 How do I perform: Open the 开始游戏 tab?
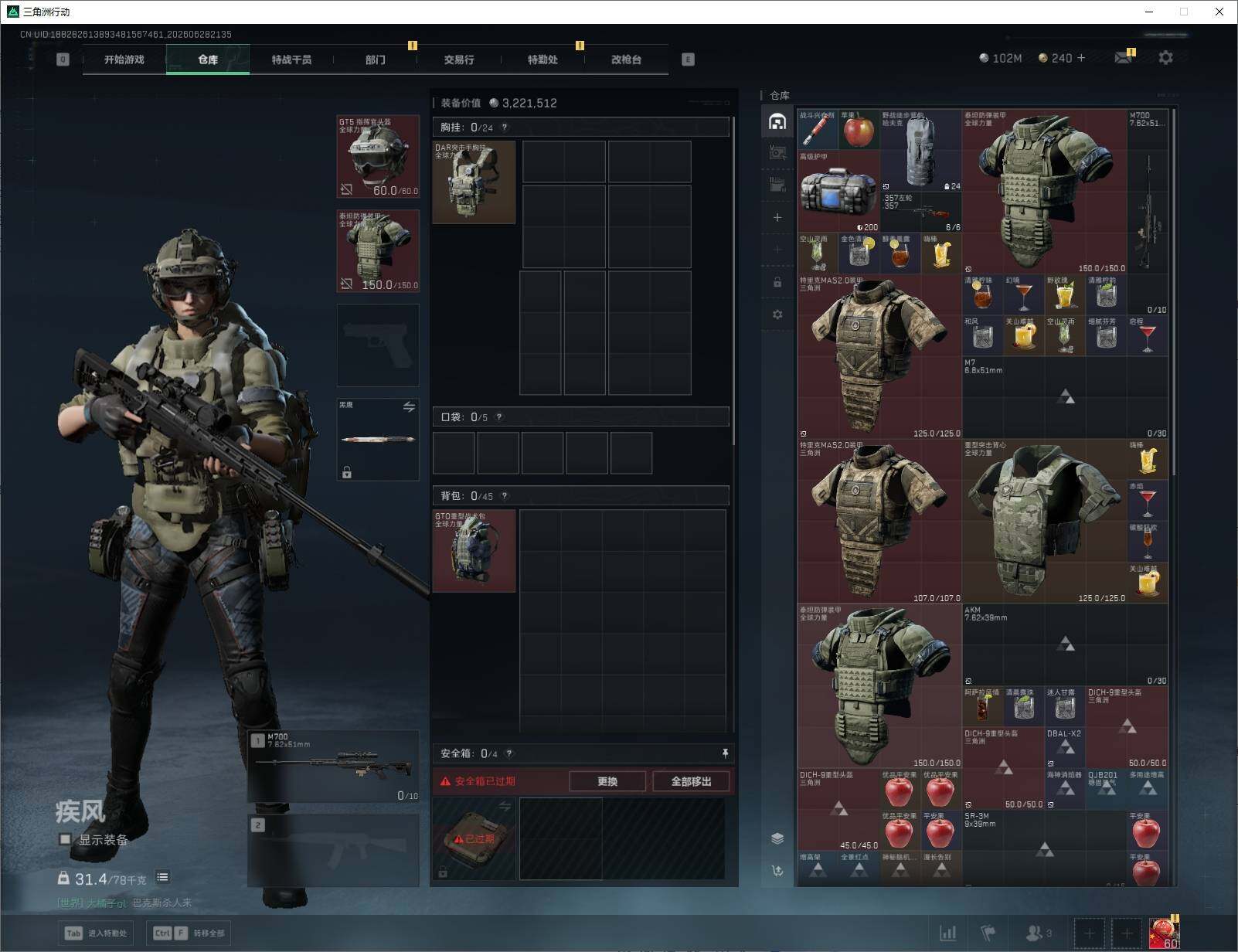tap(124, 59)
